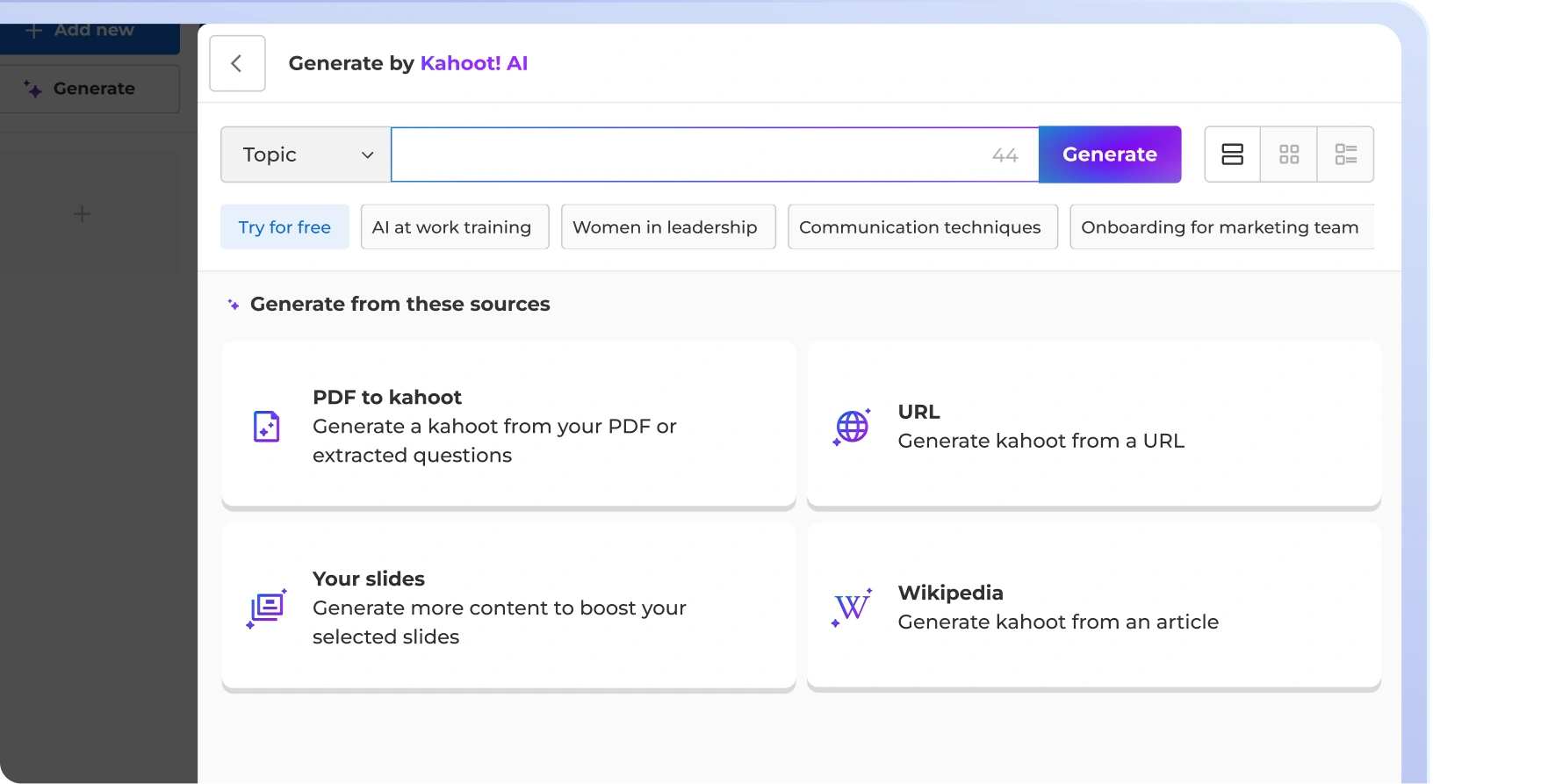
Task: Click the plus icon in left sidebar slide
Action: click(x=82, y=213)
